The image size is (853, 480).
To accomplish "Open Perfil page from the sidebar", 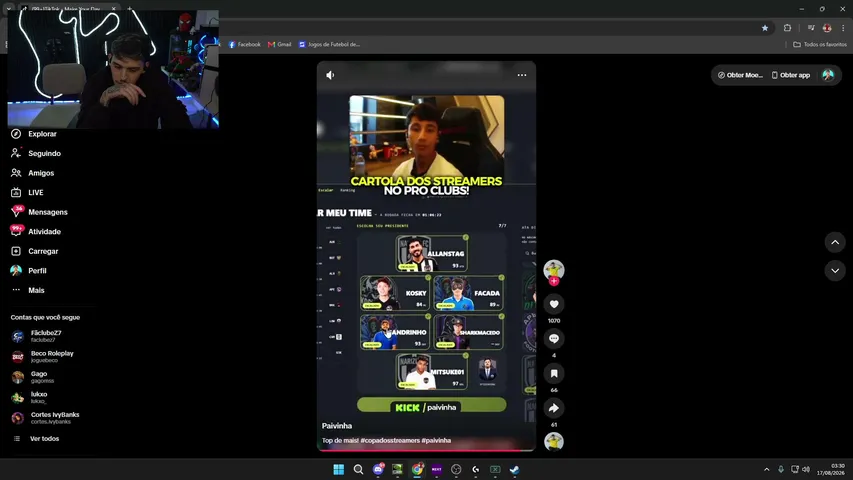I will click(29, 270).
